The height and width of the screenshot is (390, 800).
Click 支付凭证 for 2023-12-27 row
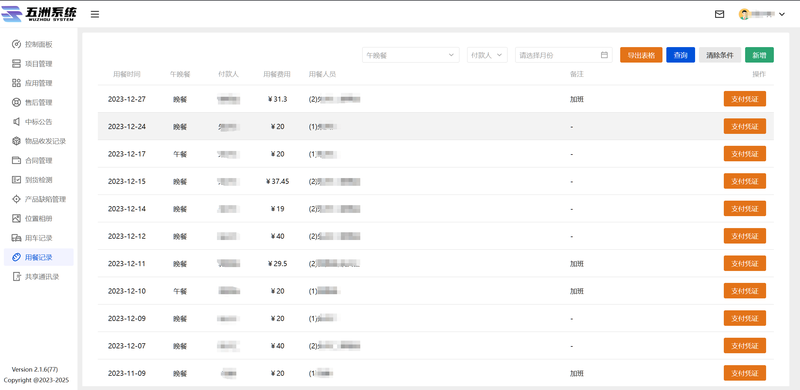[x=744, y=99]
